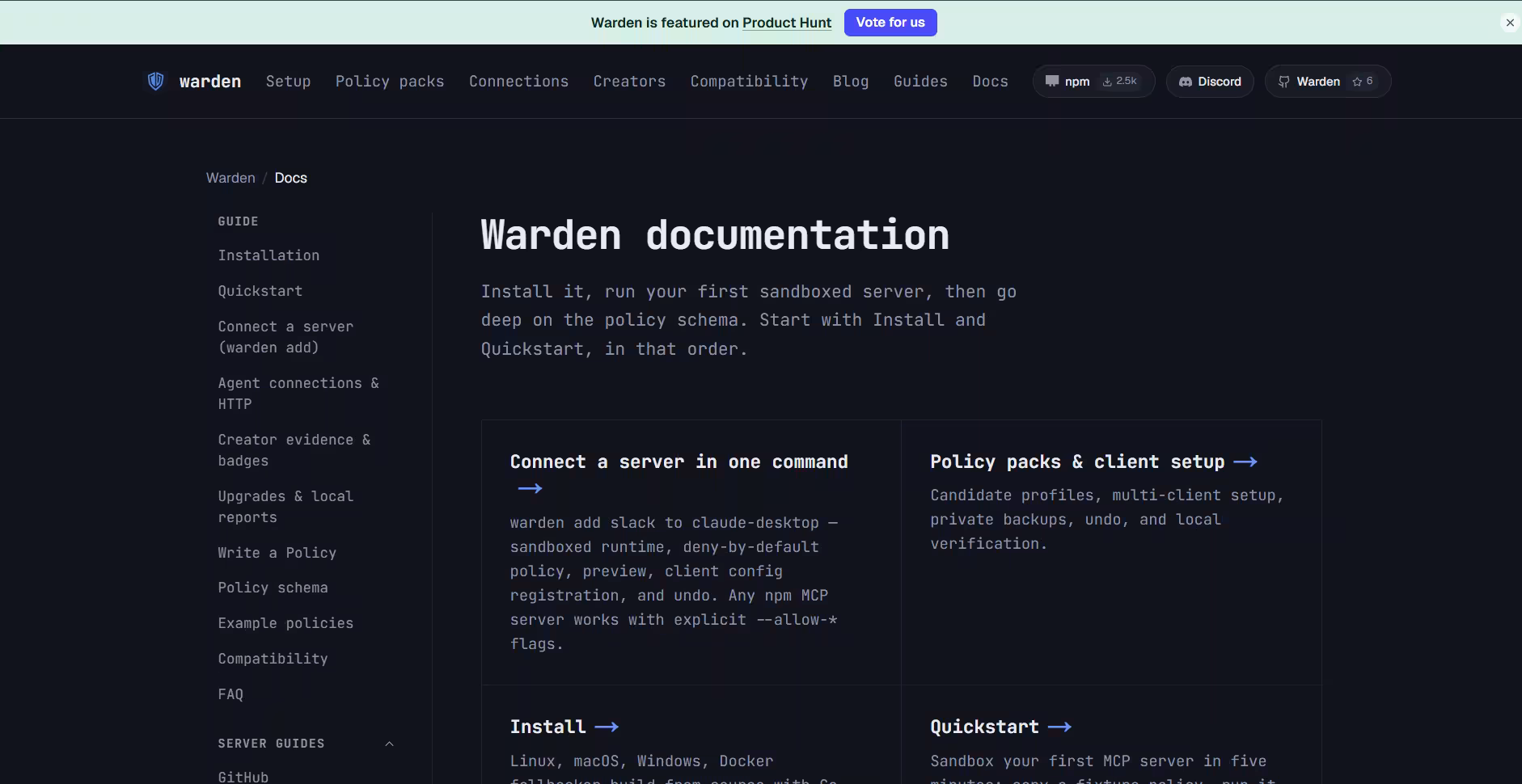Open the npm package badge

point(1093,82)
